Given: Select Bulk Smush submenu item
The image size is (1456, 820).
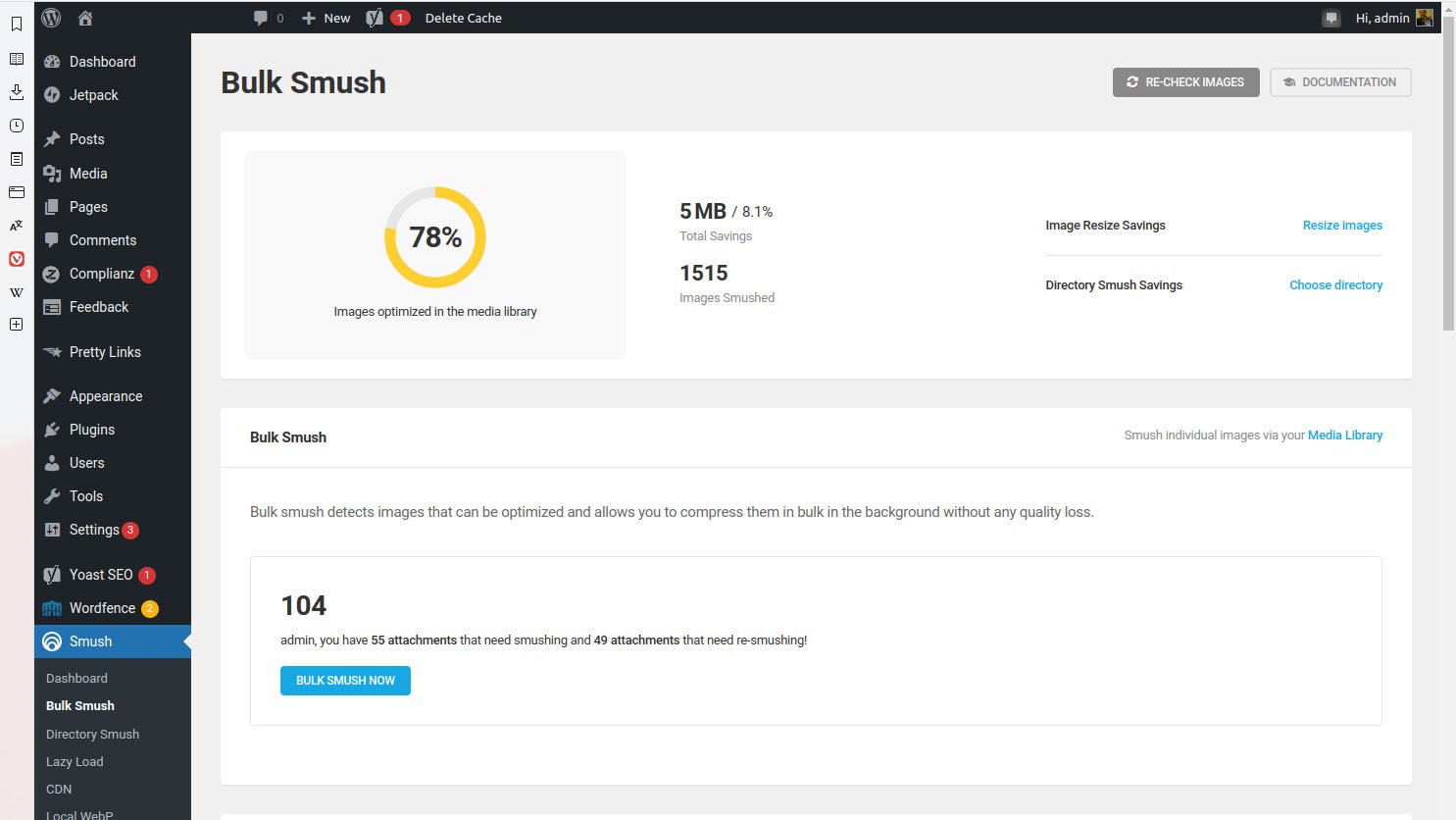Looking at the screenshot, I should pyautogui.click(x=80, y=705).
